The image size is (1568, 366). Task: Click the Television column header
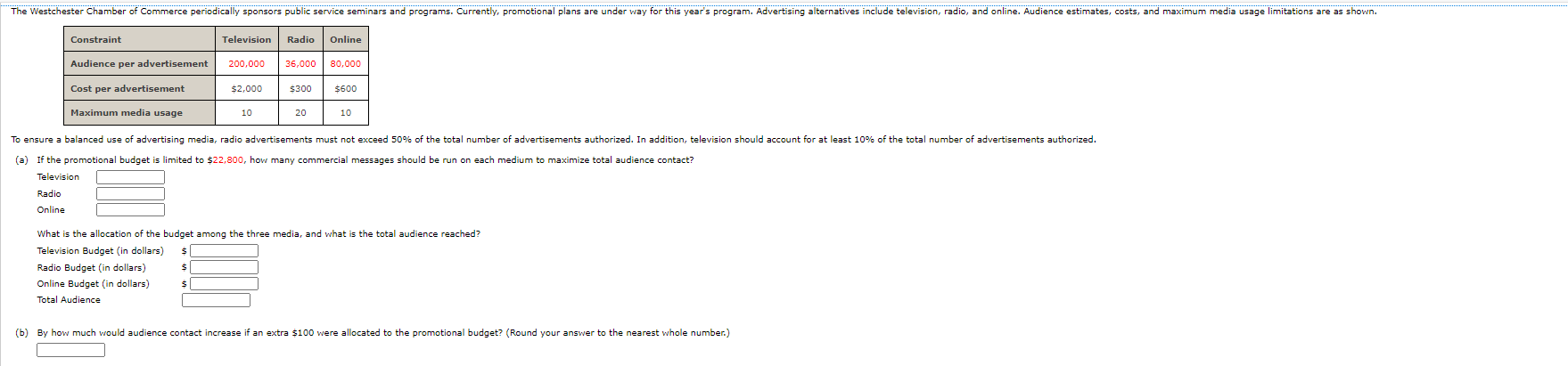click(247, 39)
